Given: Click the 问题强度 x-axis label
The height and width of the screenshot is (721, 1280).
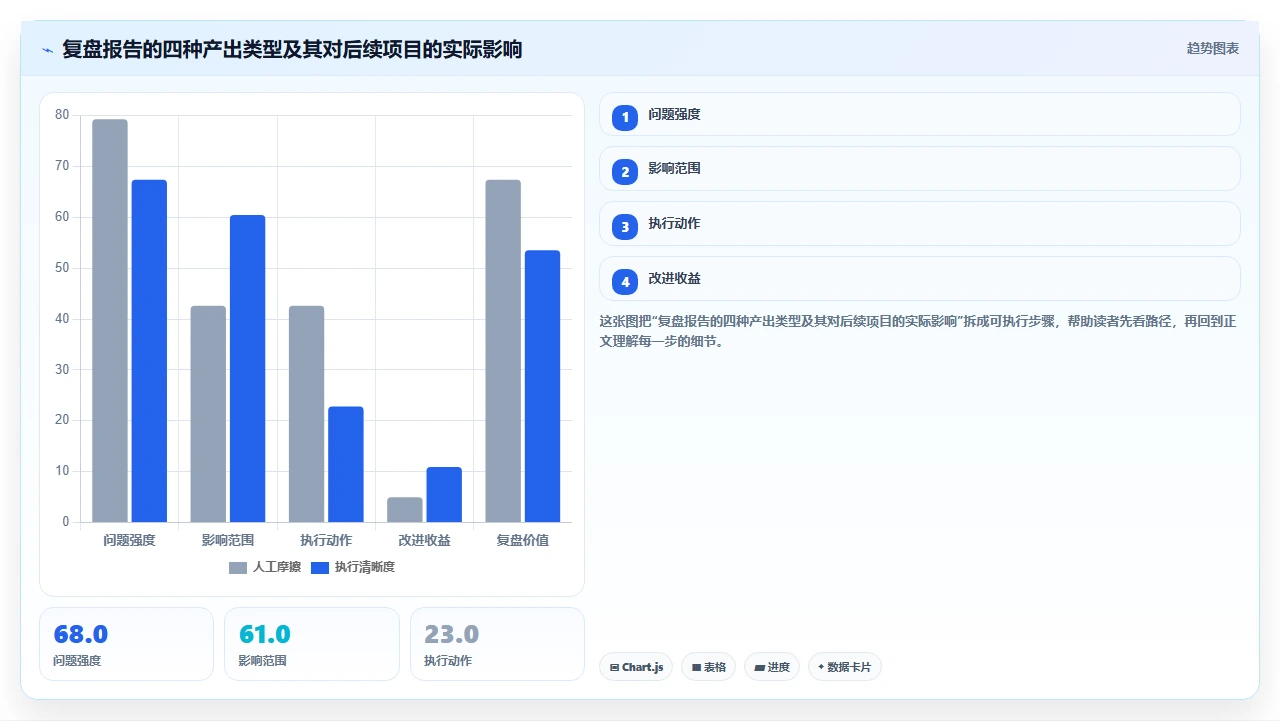Looking at the screenshot, I should click(129, 541).
